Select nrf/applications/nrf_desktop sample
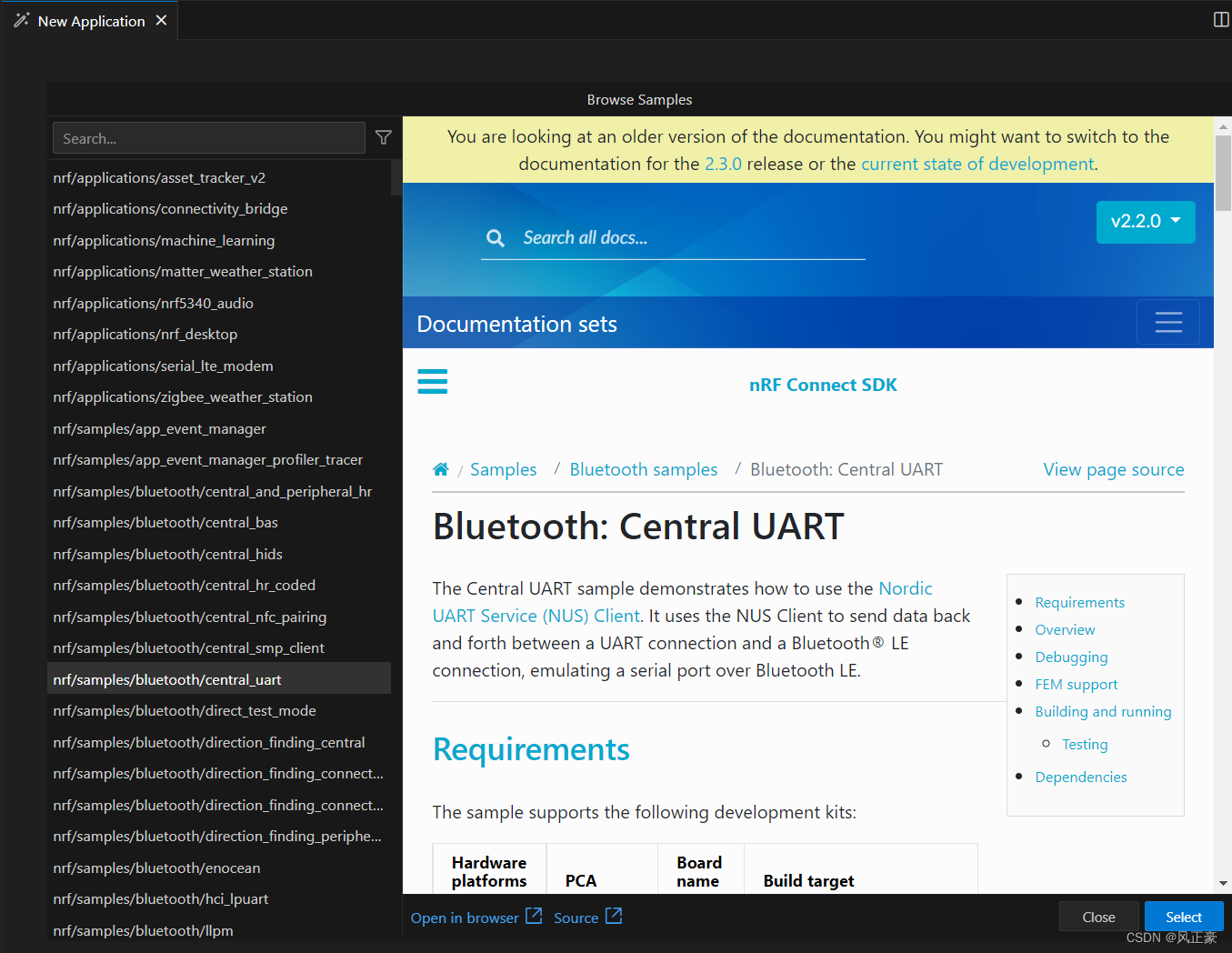The height and width of the screenshot is (953, 1232). (x=219, y=334)
